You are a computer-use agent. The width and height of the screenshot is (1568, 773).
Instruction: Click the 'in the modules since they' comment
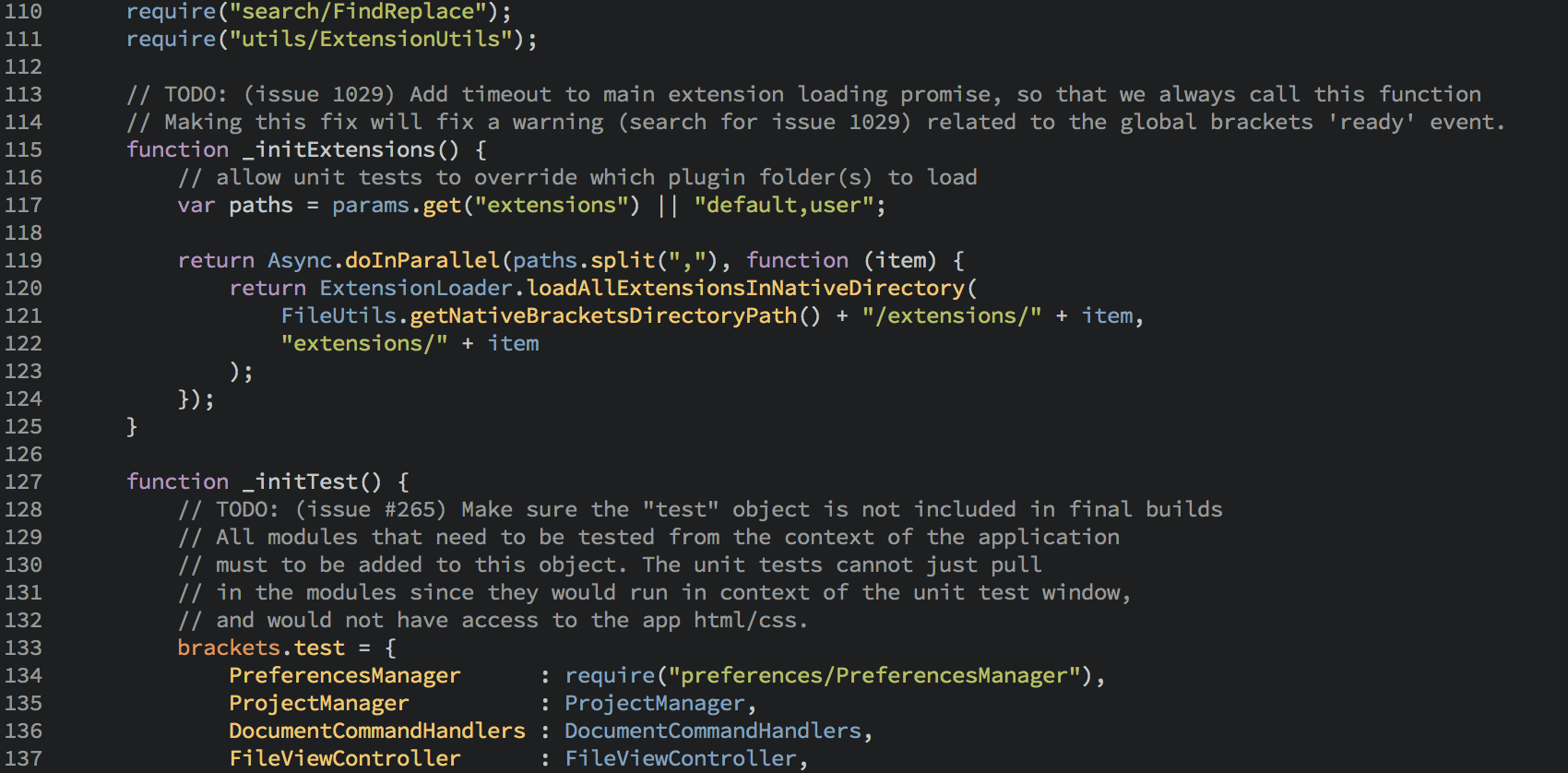[x=655, y=592]
